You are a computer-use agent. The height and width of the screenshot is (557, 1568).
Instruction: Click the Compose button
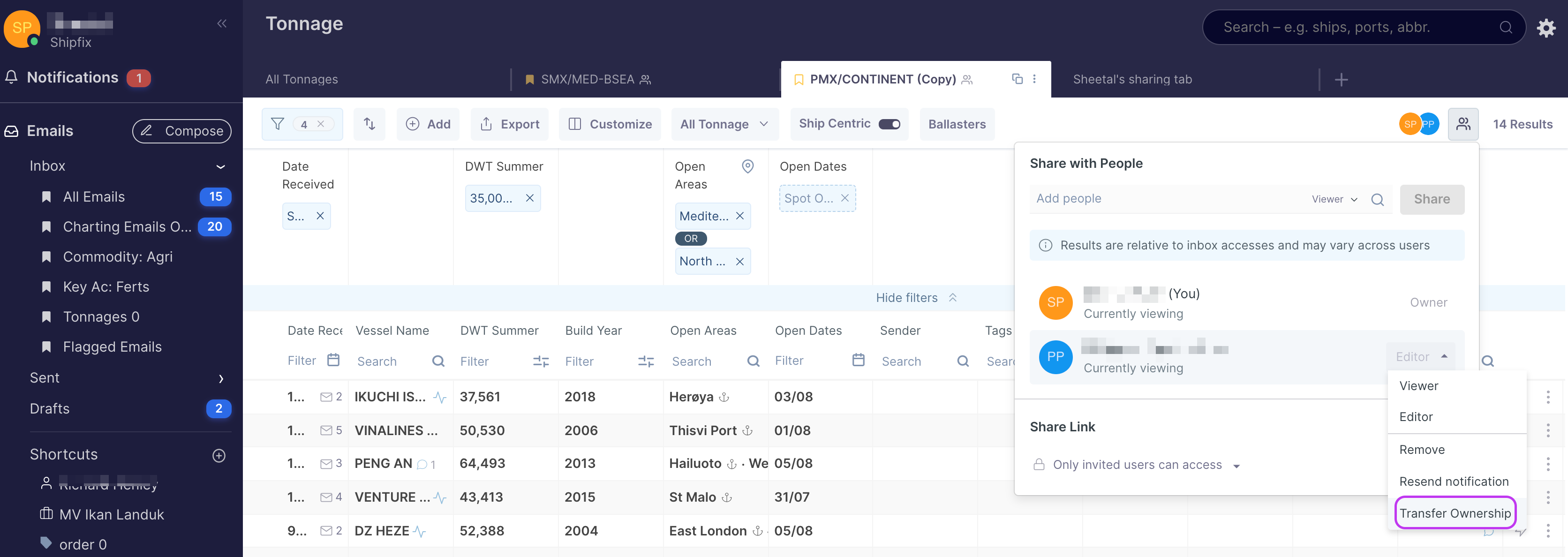[181, 131]
